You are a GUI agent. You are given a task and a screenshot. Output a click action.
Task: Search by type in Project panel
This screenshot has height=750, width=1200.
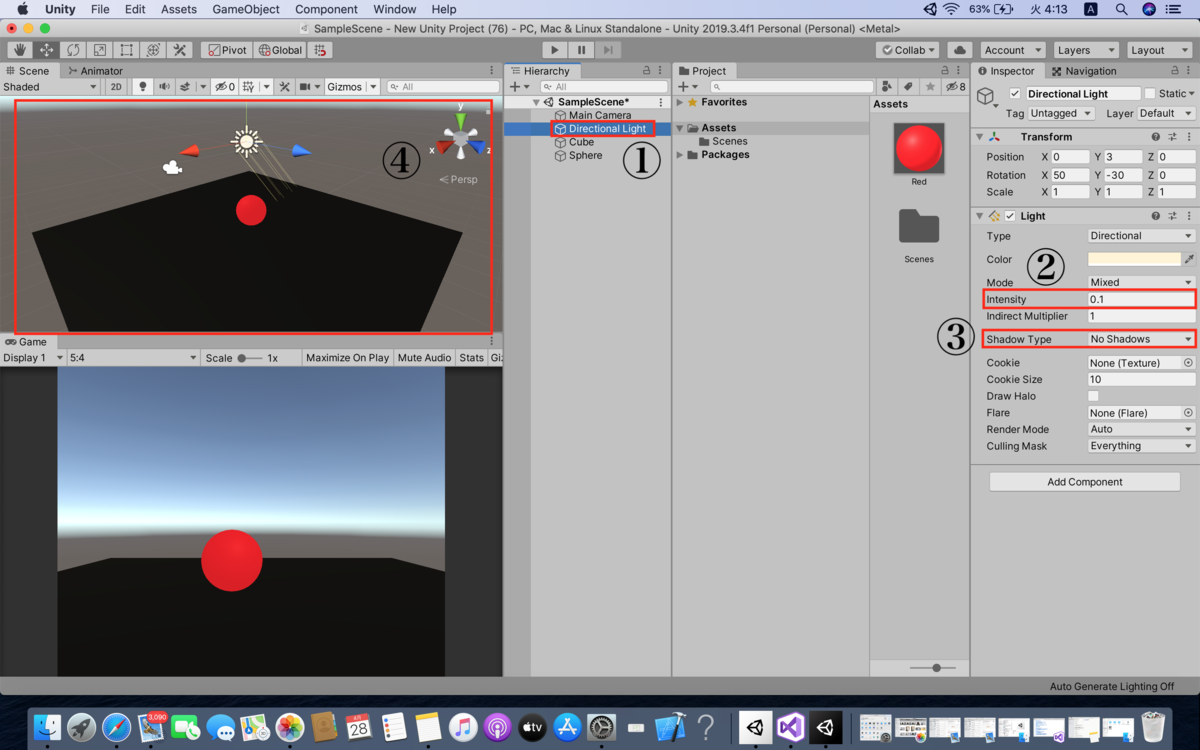tap(887, 87)
